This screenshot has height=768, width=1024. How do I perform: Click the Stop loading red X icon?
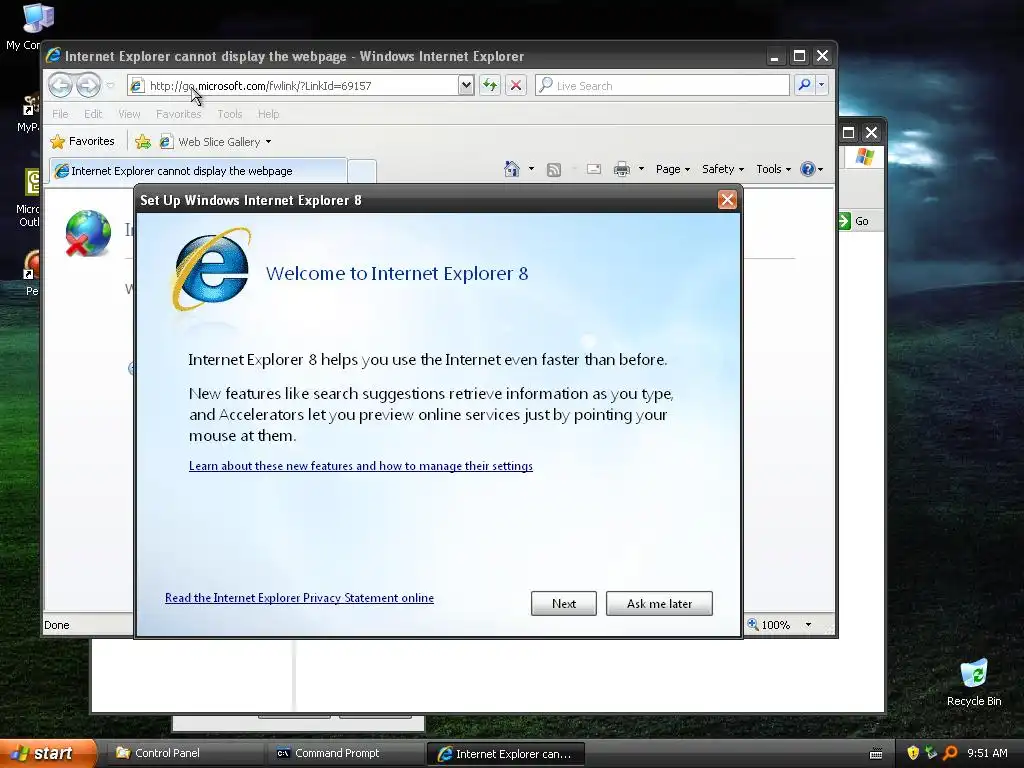[516, 86]
